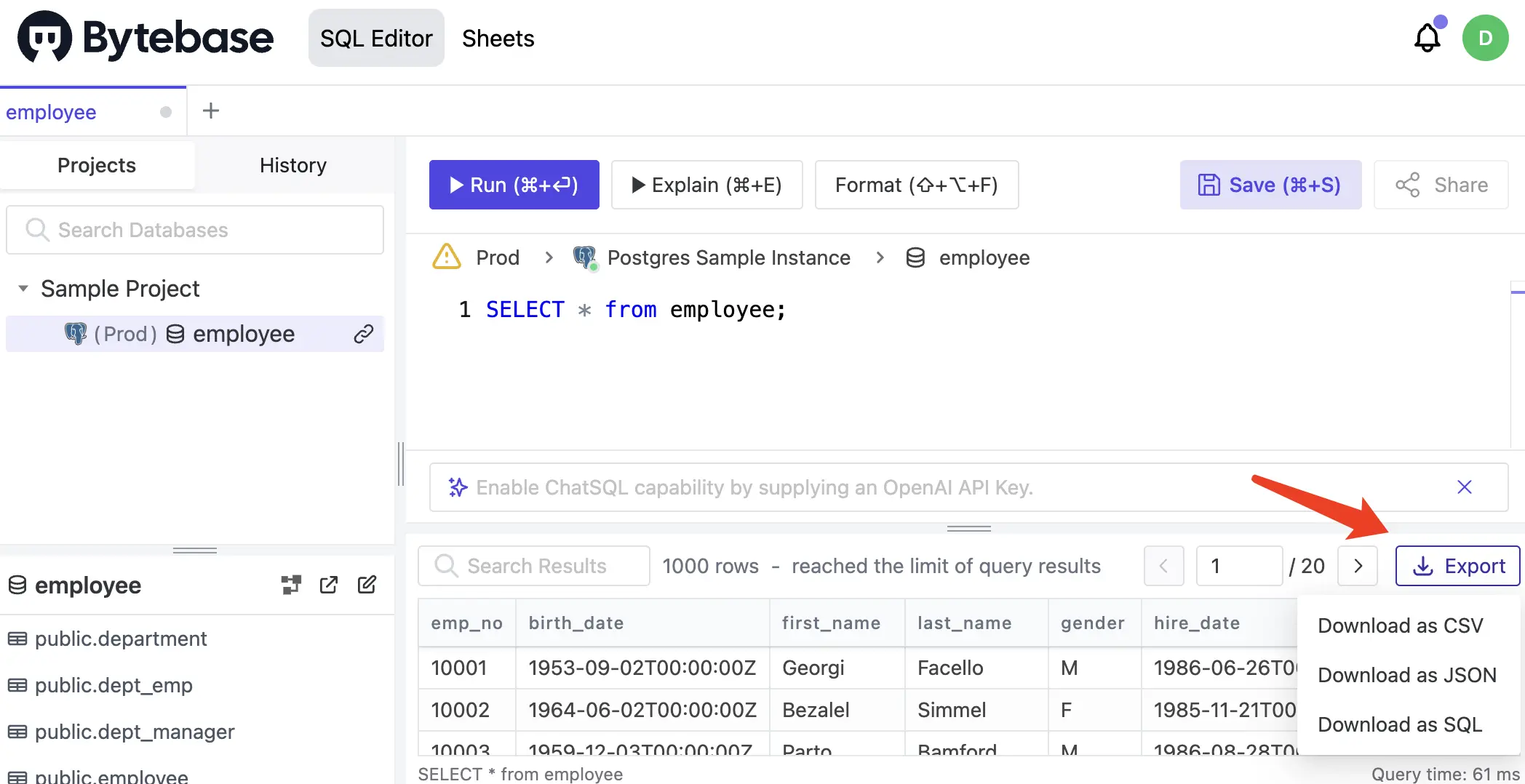Click the Bytebase logo

coord(145,37)
